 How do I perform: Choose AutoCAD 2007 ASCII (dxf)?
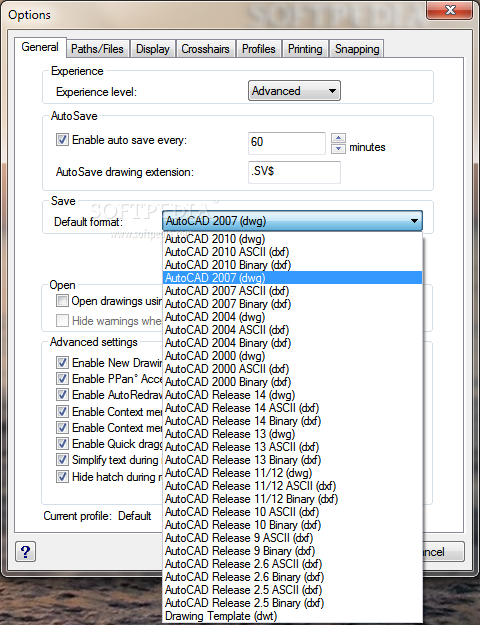point(293,291)
